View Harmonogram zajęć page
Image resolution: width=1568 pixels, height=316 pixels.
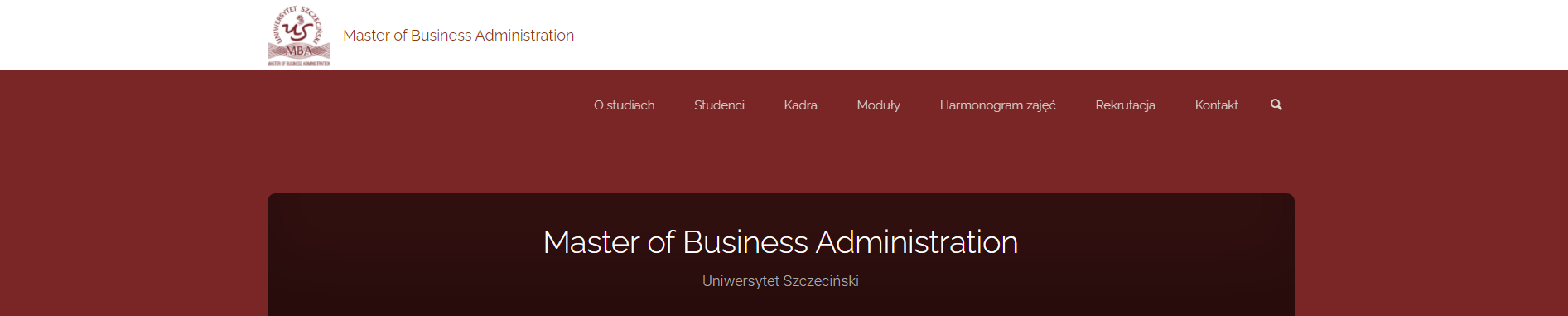(997, 105)
